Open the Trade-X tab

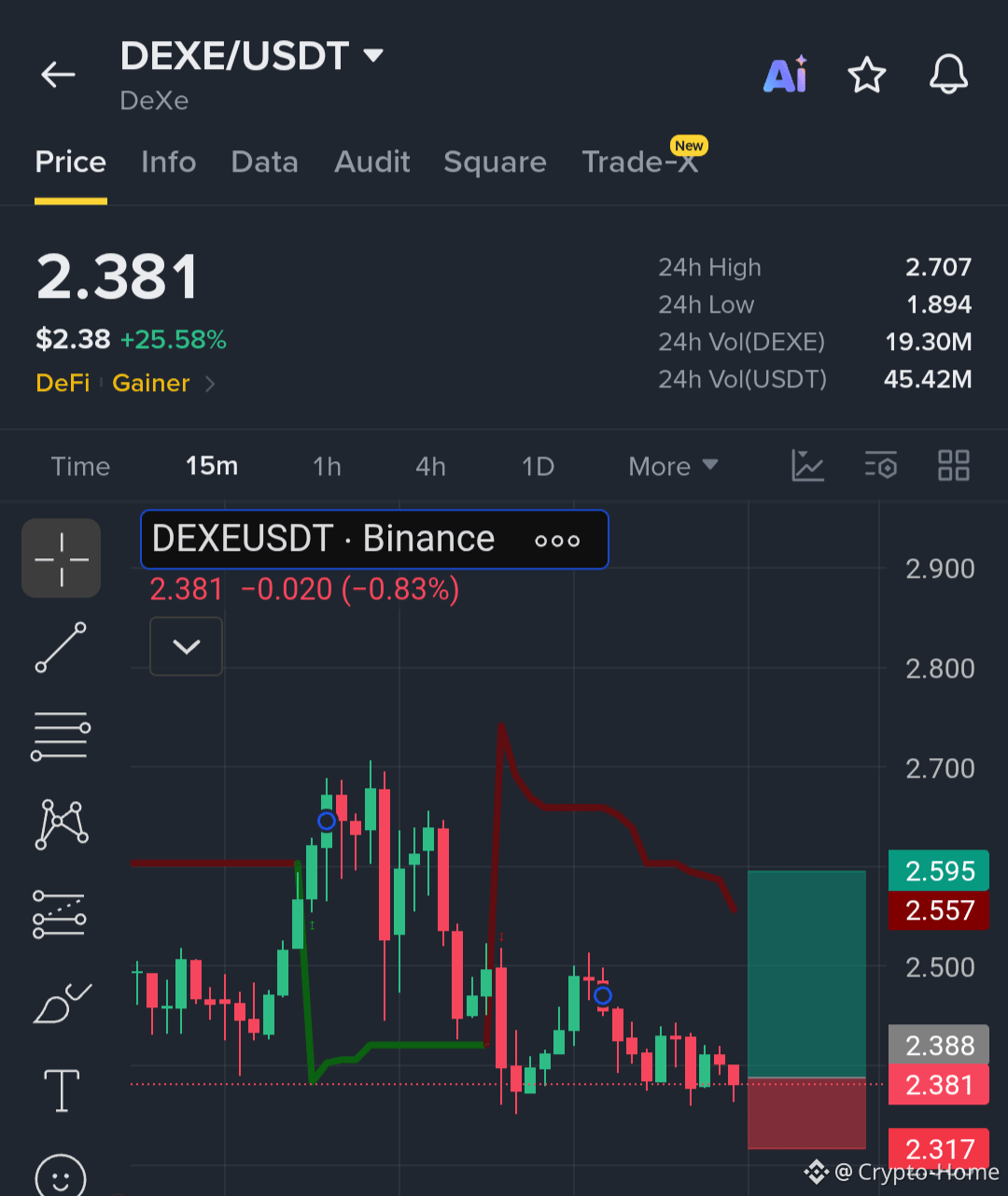point(640,162)
